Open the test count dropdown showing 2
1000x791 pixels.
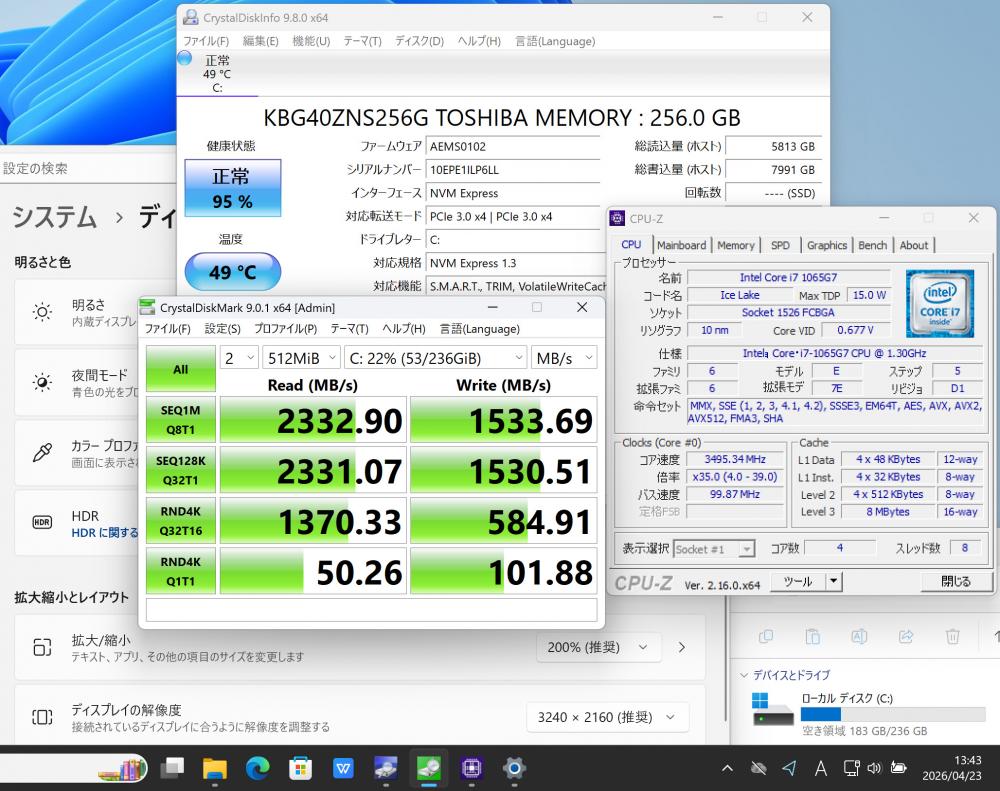click(239, 357)
